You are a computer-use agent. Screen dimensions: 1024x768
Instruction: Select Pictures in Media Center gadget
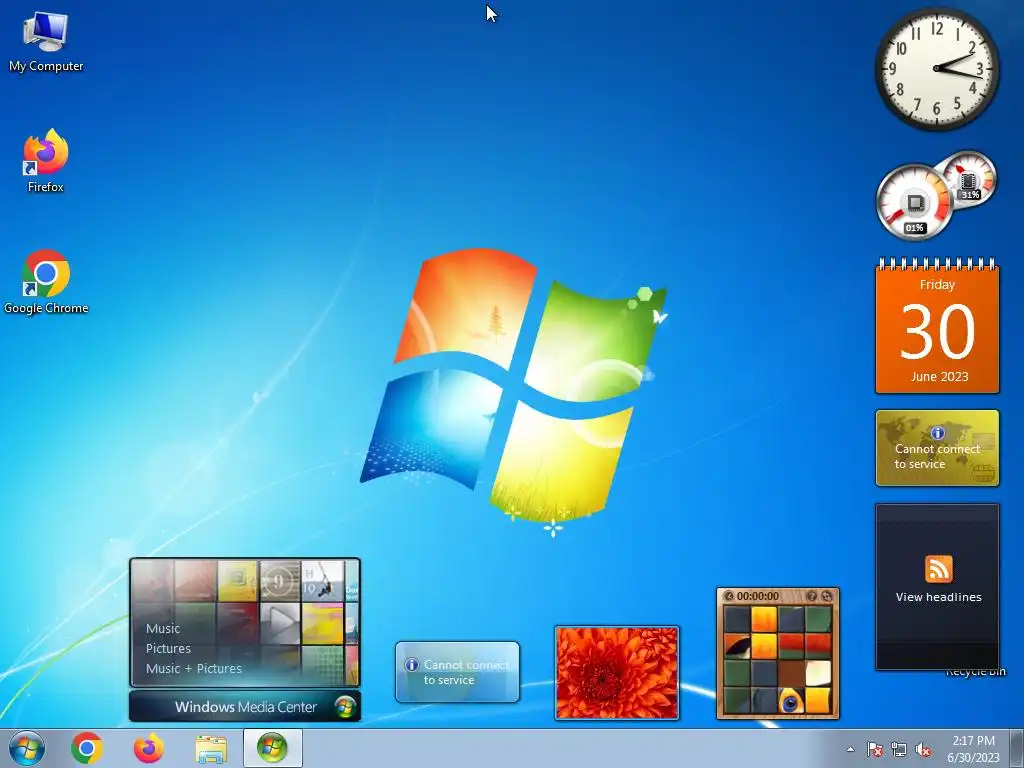(168, 648)
